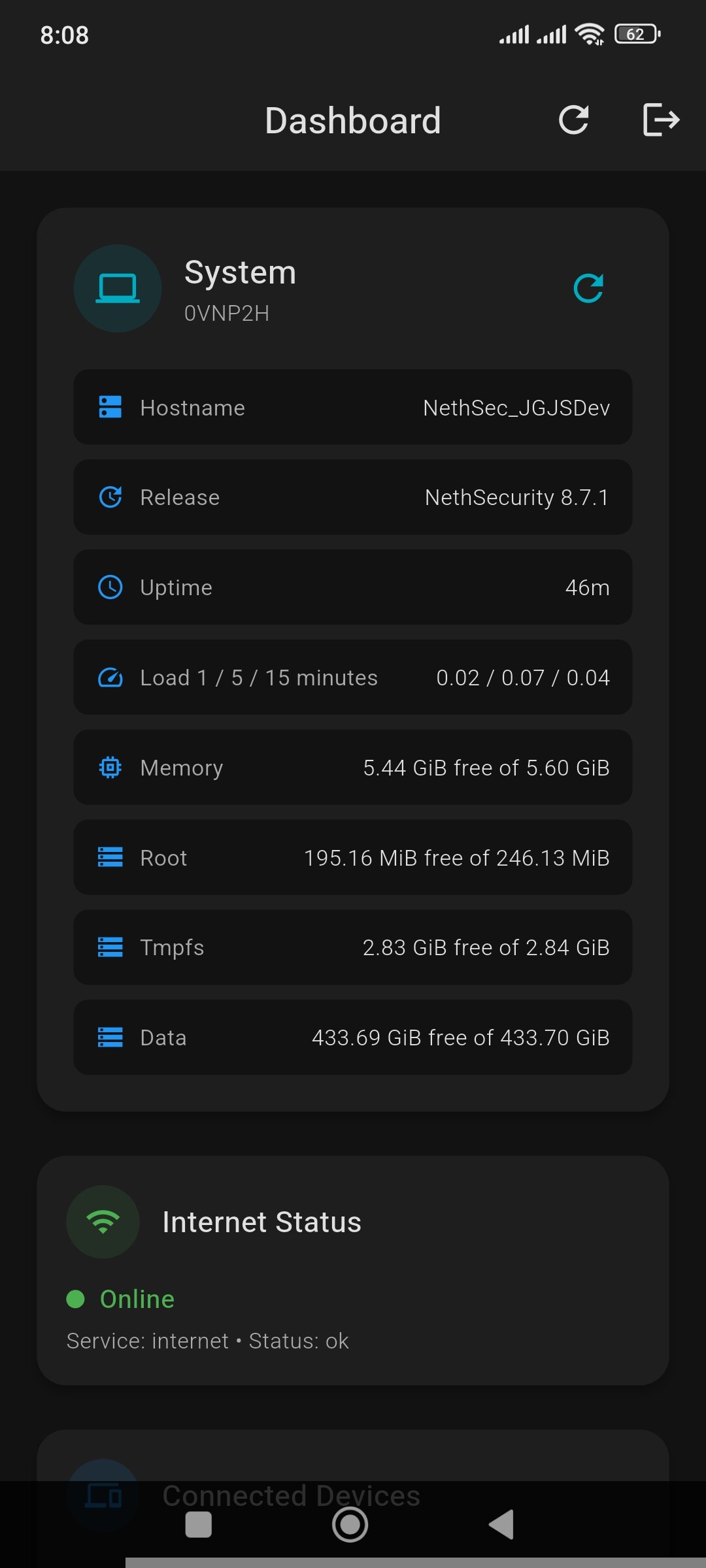Screen dimensions: 706x1568
Task: Tap the Internet Status wifi icon
Action: point(103,1222)
